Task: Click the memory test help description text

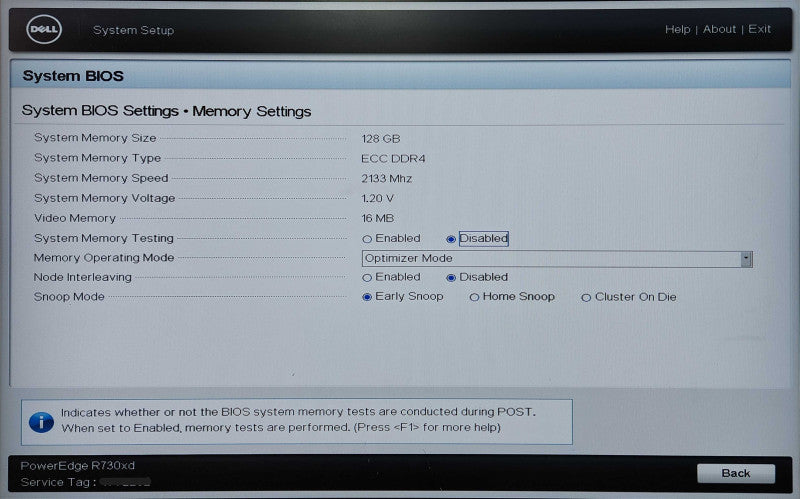Action: click(298, 419)
